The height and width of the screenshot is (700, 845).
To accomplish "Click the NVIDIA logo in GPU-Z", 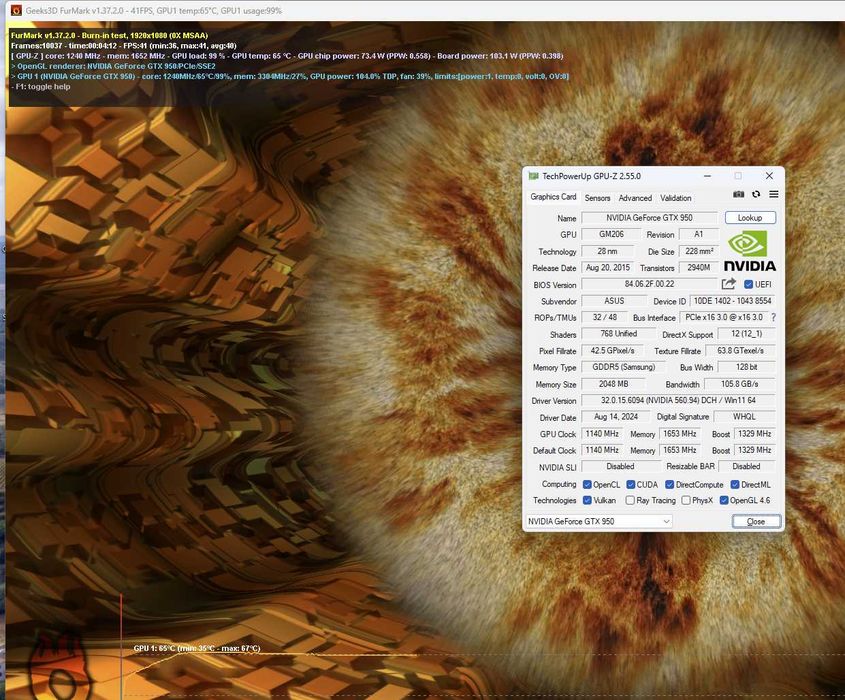I will (x=750, y=252).
